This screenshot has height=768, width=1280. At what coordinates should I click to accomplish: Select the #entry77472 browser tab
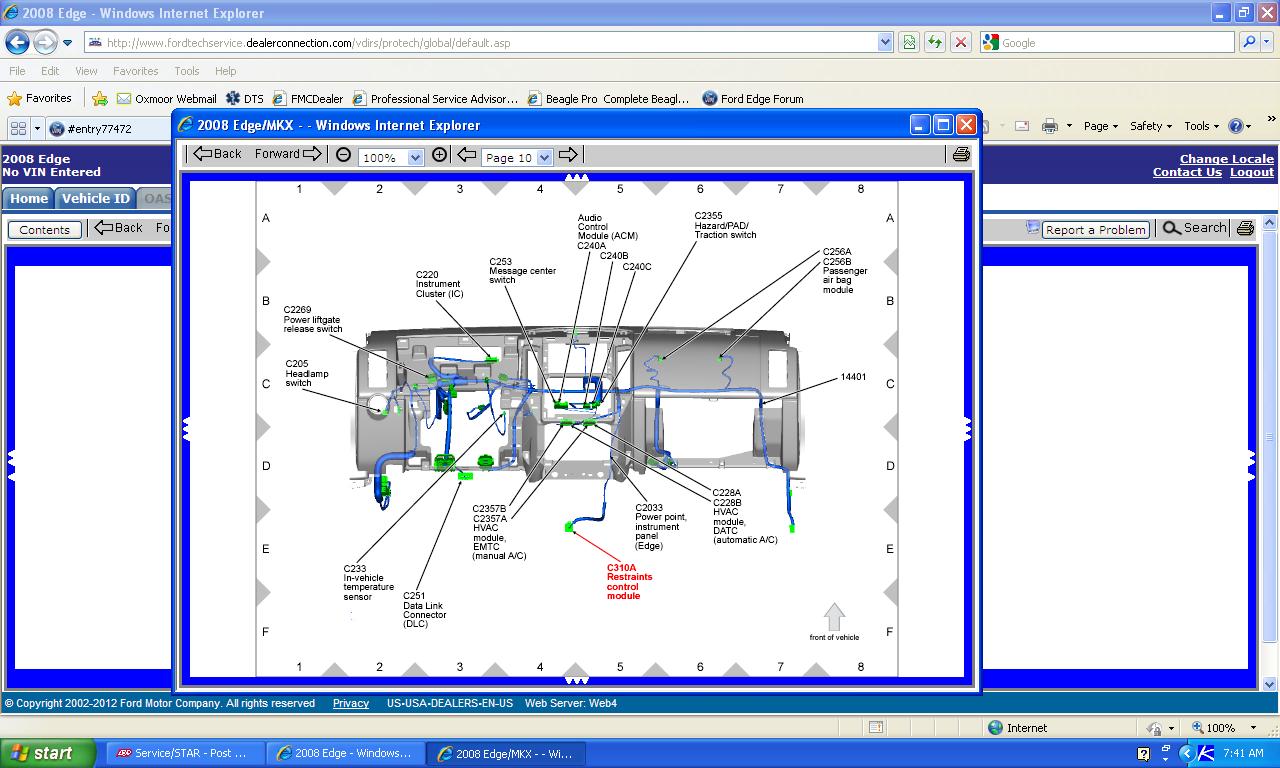(109, 129)
